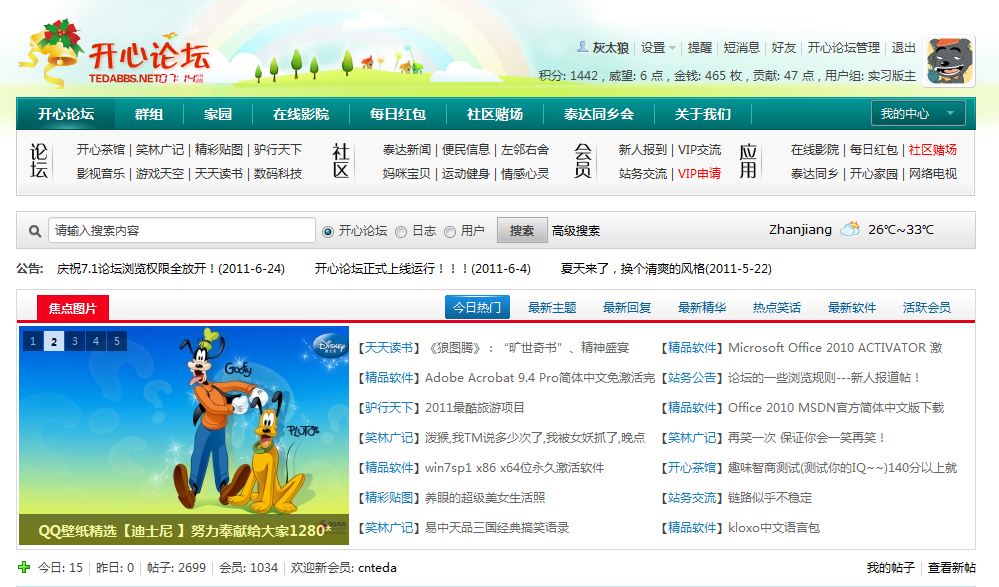Switch to the 活跃会员 tab
Viewport: 999px width, 587px height.
(927, 307)
